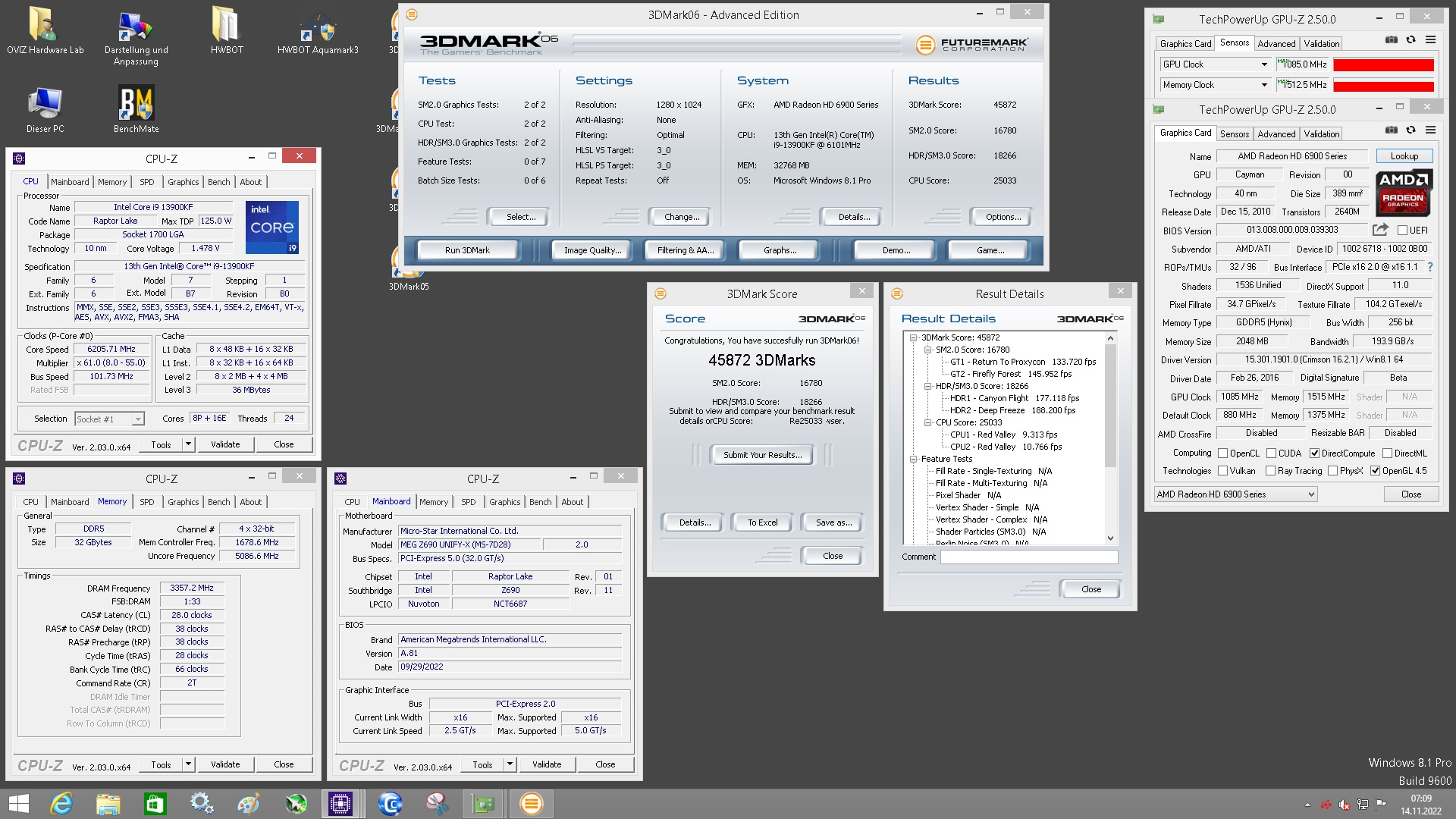Click the Intel Core i9 logo in CPU-Z
Image resolution: width=1456 pixels, height=819 pixels.
pos(272,227)
